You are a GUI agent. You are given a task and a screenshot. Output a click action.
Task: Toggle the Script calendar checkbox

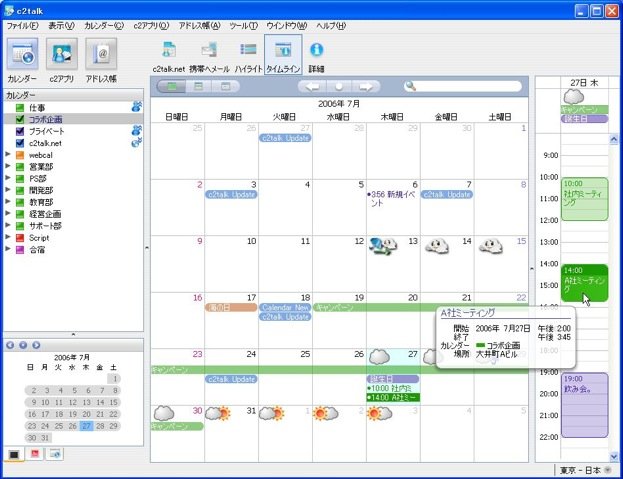pyautogui.click(x=20, y=238)
